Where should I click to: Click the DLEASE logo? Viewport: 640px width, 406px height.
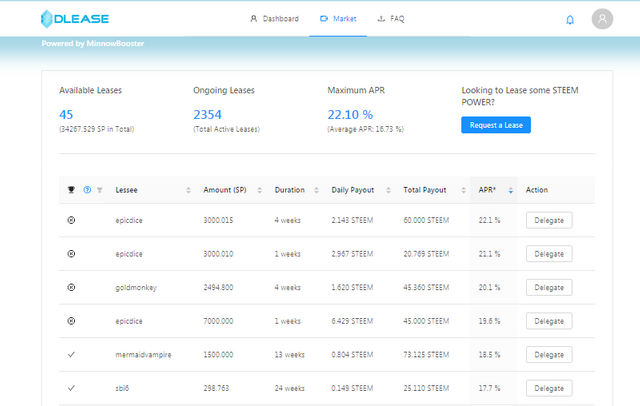point(75,19)
